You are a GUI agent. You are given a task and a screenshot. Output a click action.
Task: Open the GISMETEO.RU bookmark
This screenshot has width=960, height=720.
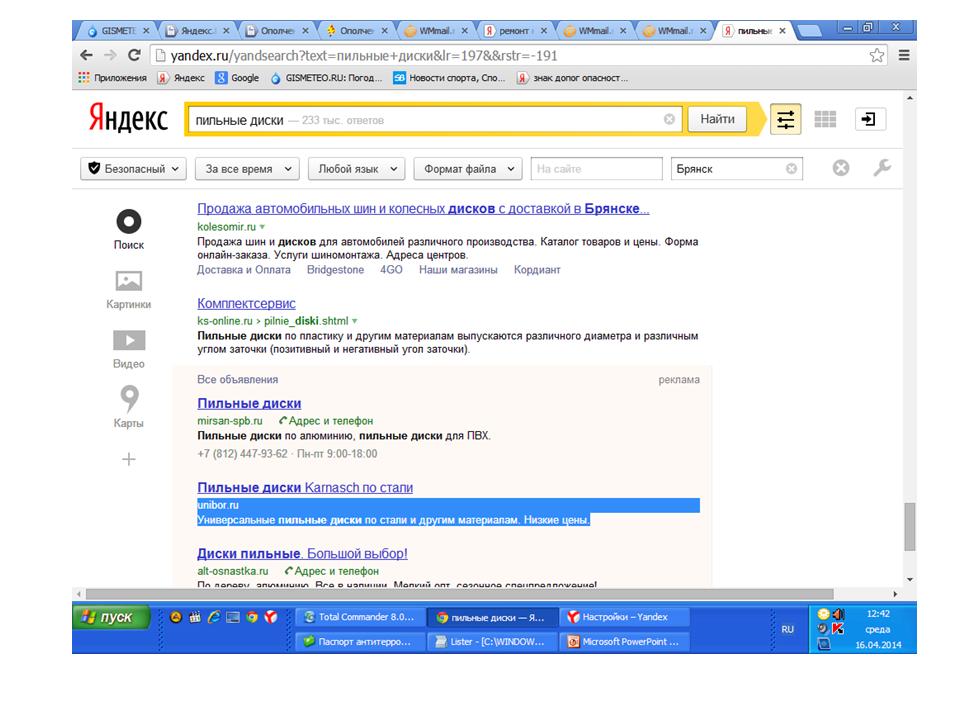pos(326,78)
